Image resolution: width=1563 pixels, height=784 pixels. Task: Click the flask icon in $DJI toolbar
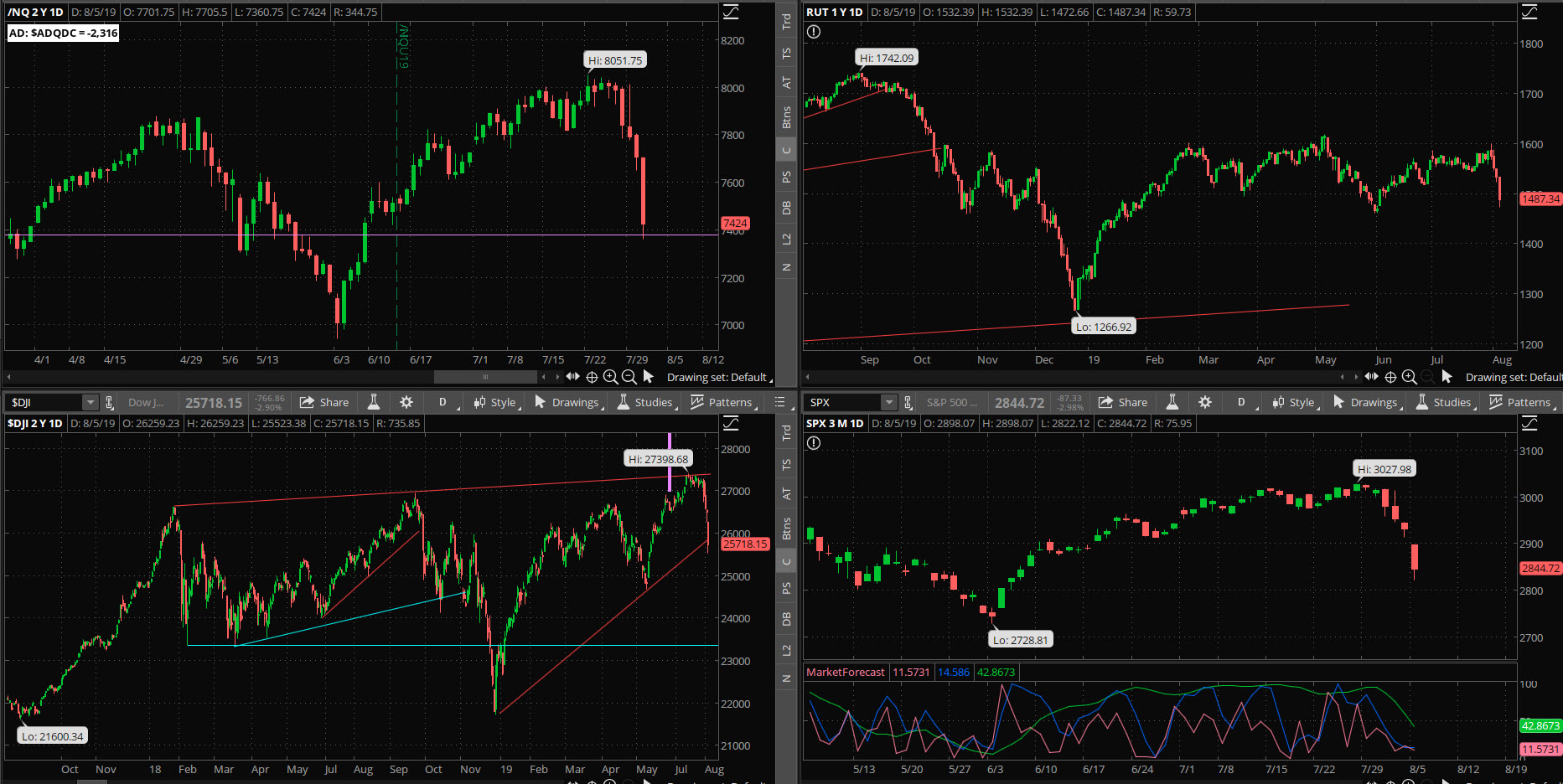374,402
